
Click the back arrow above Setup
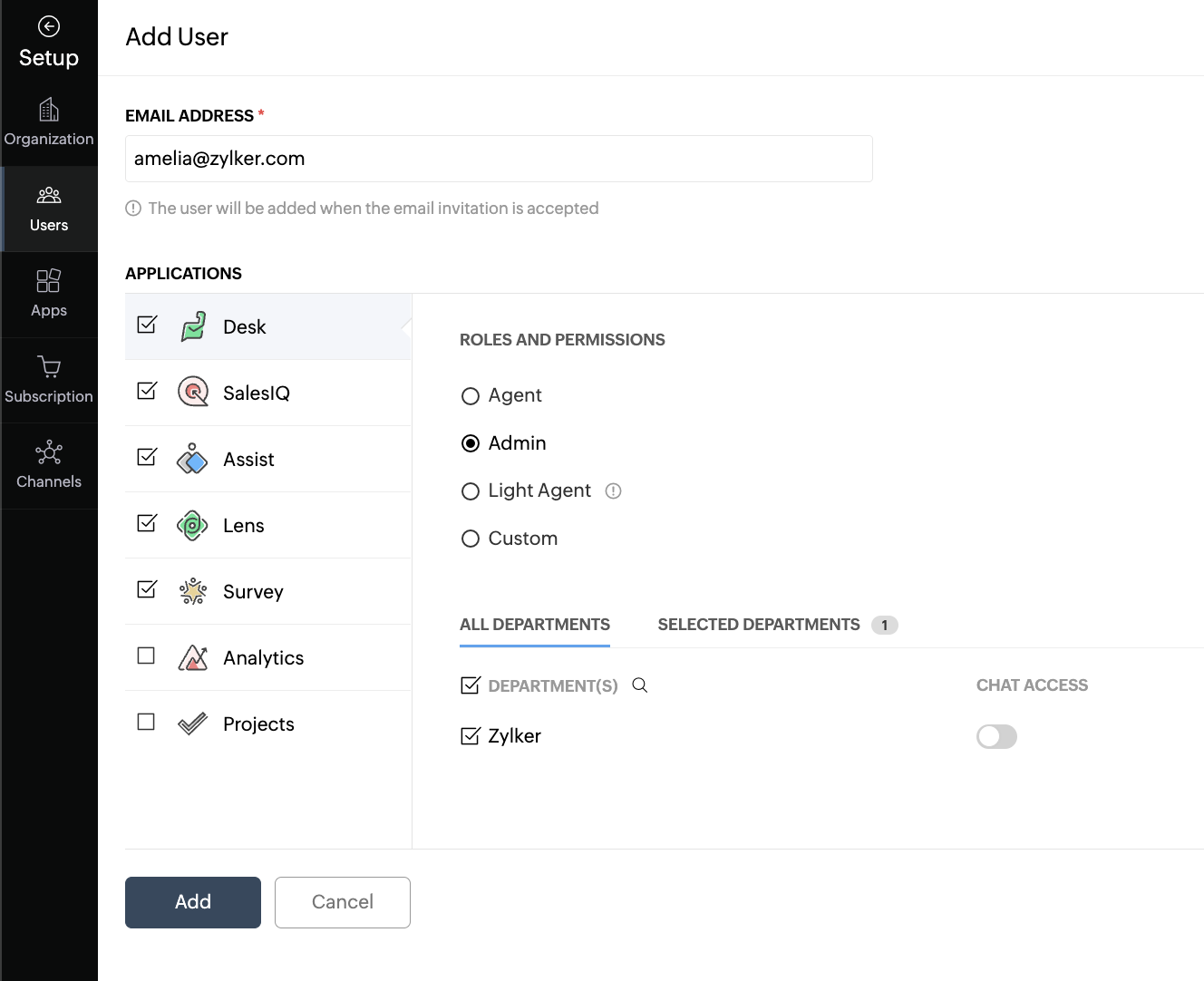(49, 26)
